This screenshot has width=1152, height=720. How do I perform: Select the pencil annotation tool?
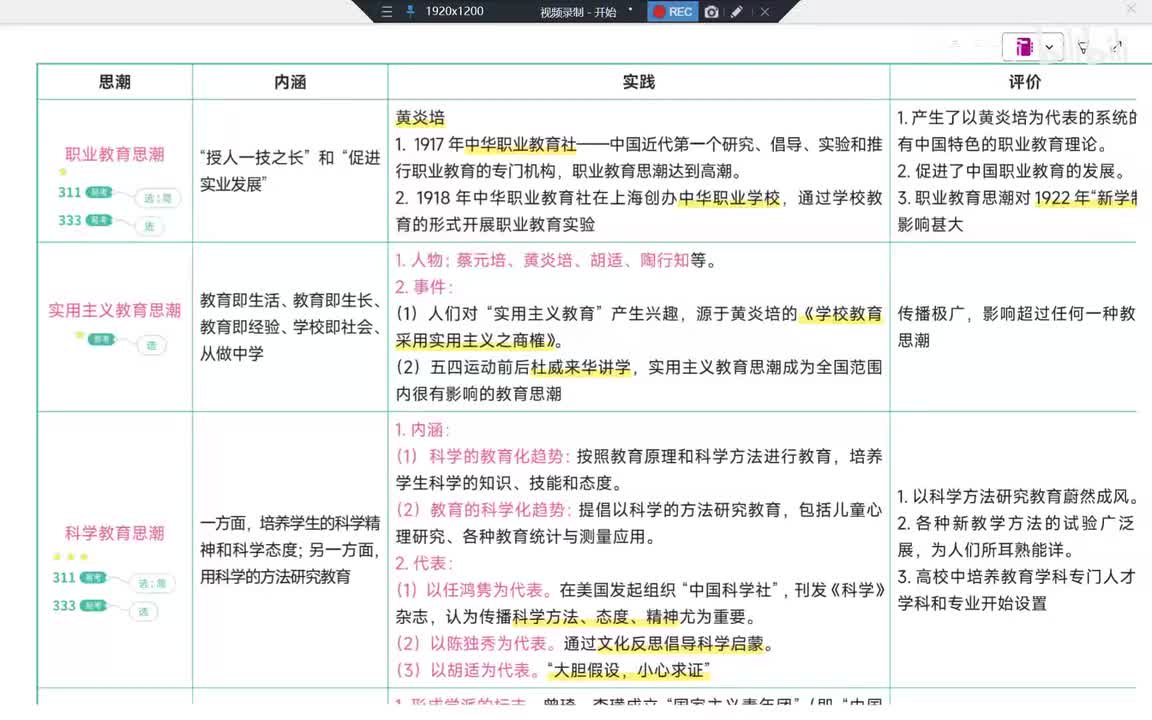click(x=736, y=12)
